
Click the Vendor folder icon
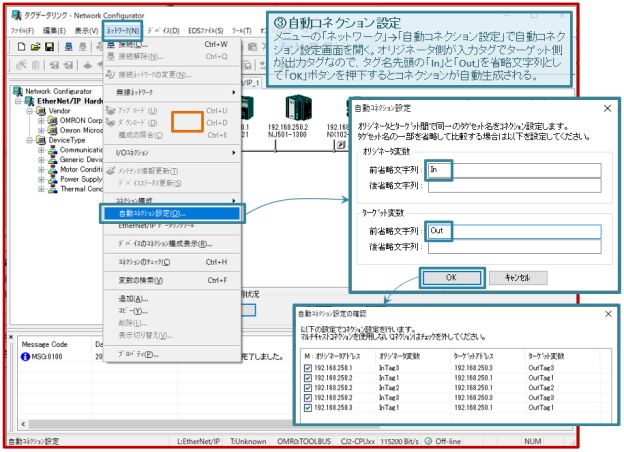tap(41, 111)
